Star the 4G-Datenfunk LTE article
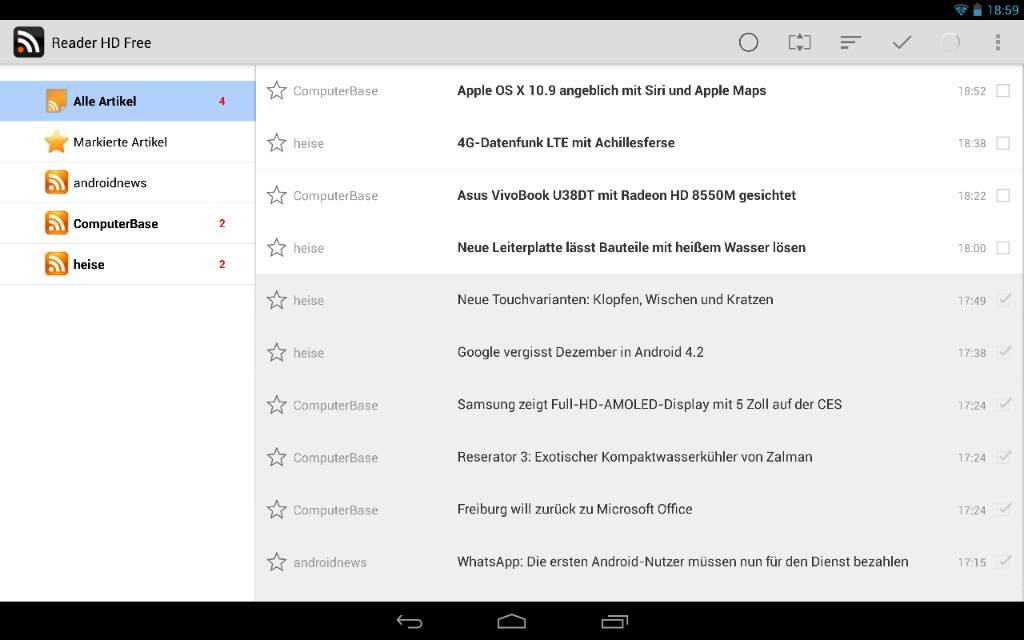Image resolution: width=1024 pixels, height=640 pixels. (277, 142)
